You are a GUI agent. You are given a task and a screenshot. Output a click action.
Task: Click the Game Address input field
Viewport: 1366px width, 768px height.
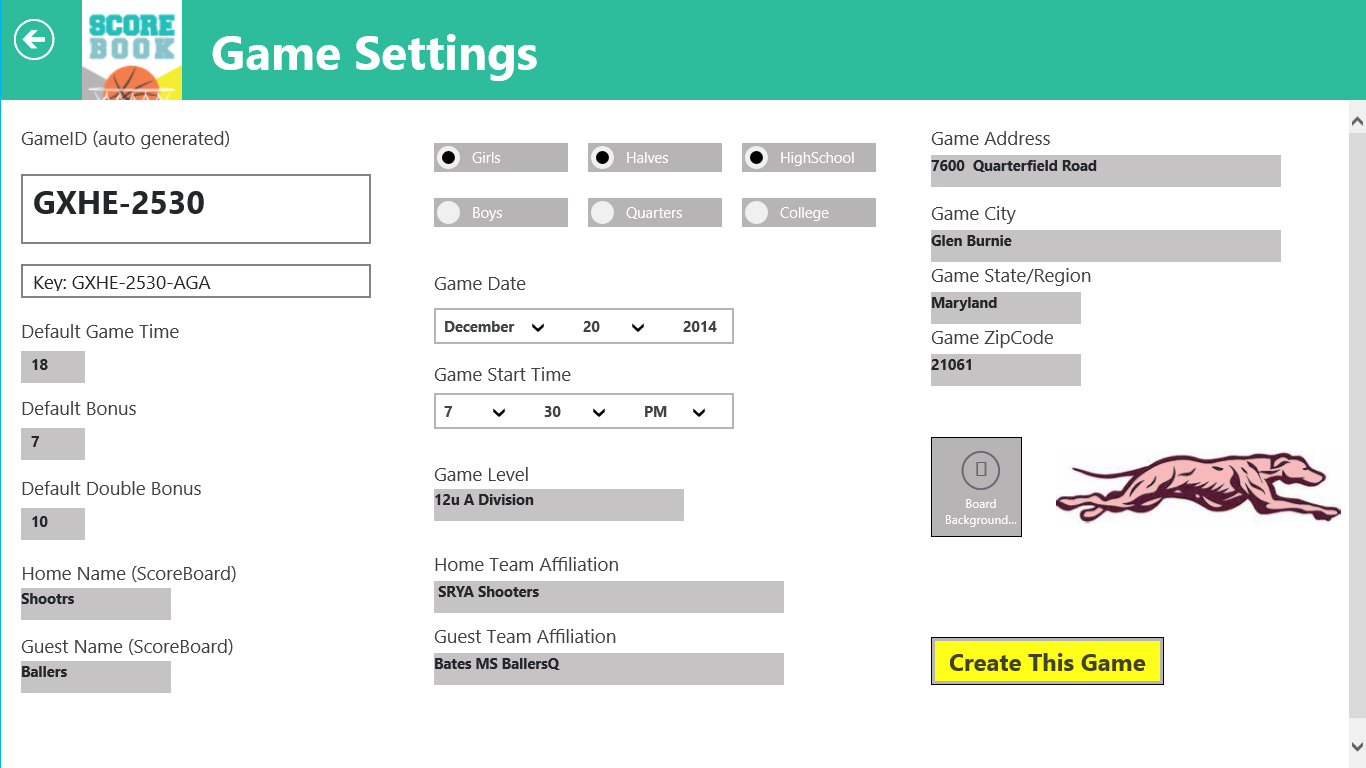click(1105, 170)
